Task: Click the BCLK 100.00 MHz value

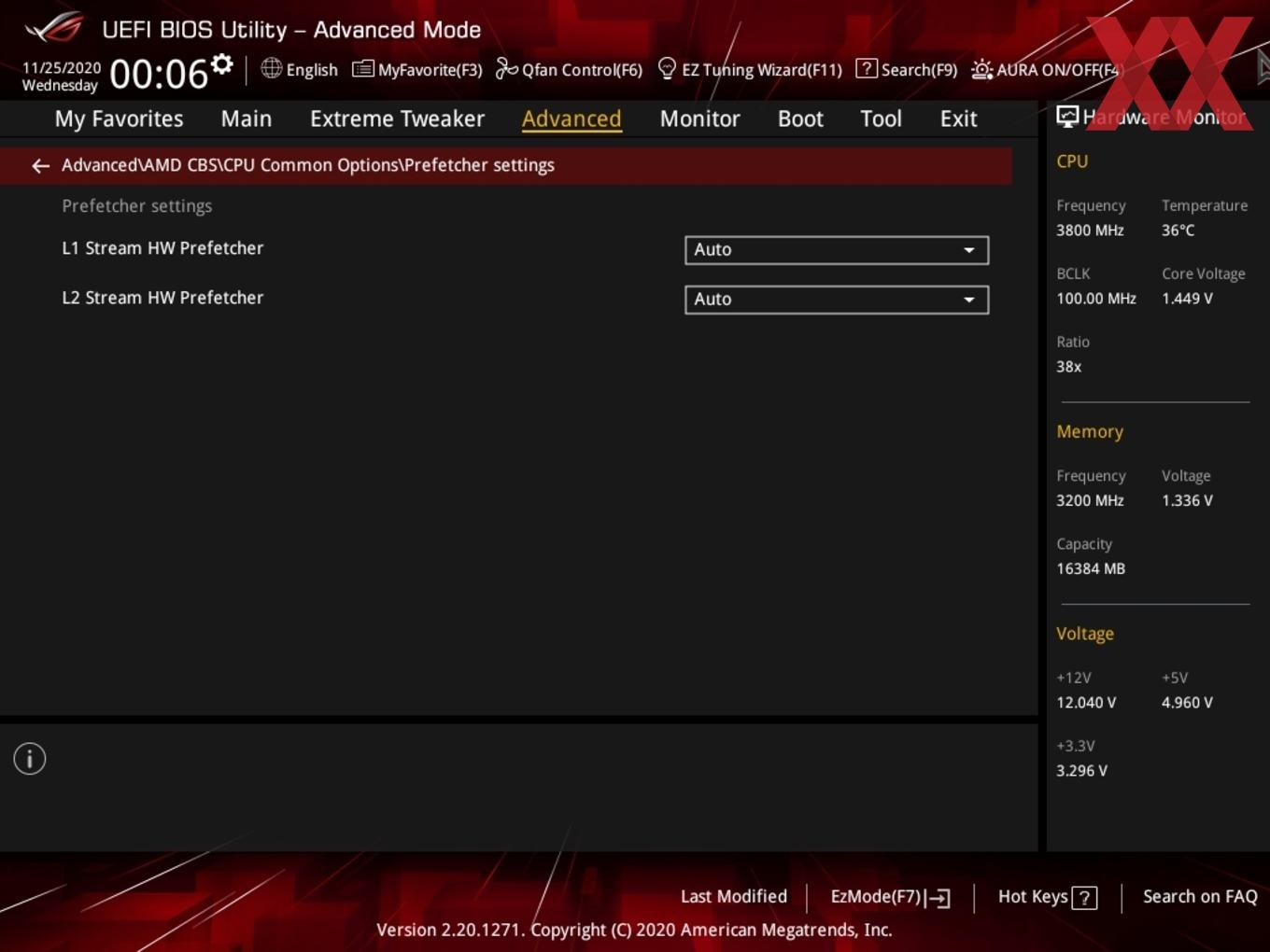Action: click(1096, 299)
